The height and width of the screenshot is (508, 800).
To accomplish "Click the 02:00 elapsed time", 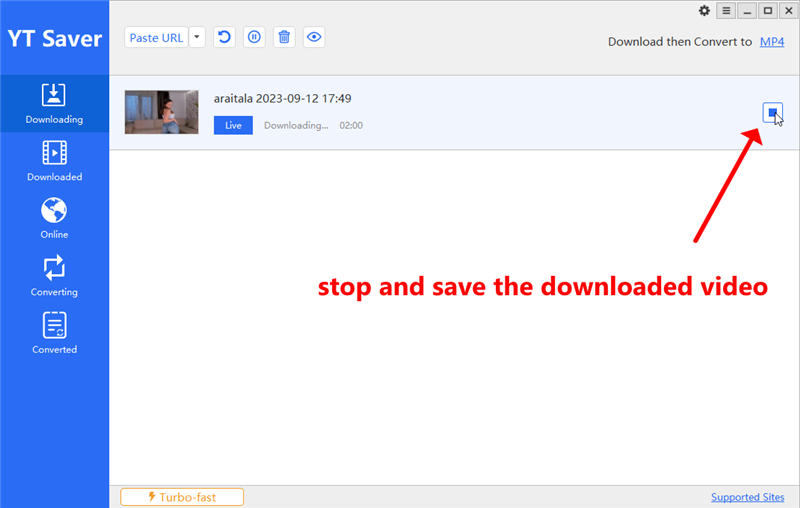I will pyautogui.click(x=351, y=125).
